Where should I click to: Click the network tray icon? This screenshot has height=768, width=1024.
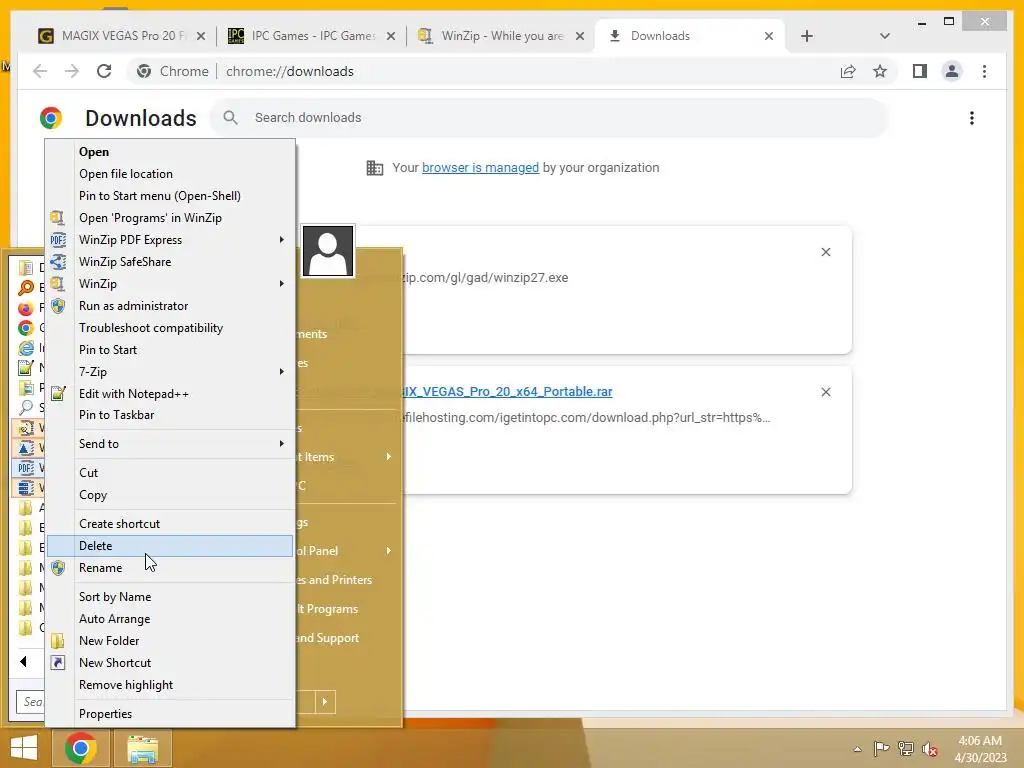(906, 748)
